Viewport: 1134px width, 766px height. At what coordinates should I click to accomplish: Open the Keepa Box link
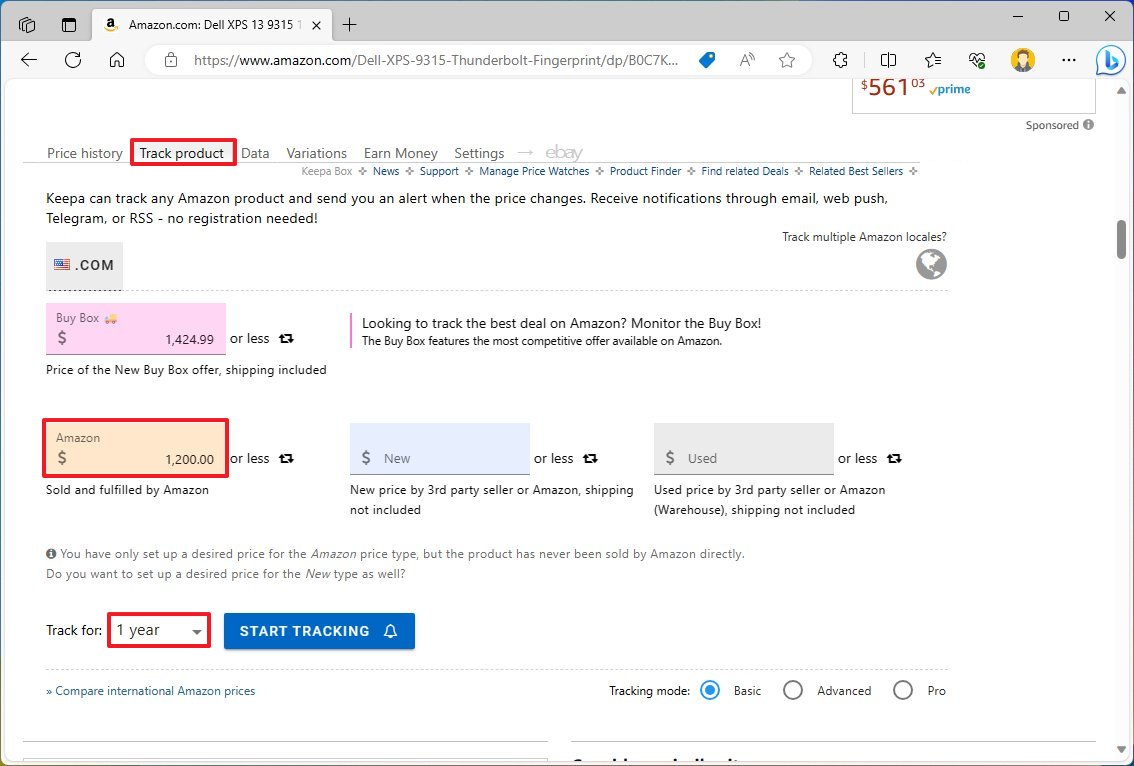pyautogui.click(x=327, y=171)
